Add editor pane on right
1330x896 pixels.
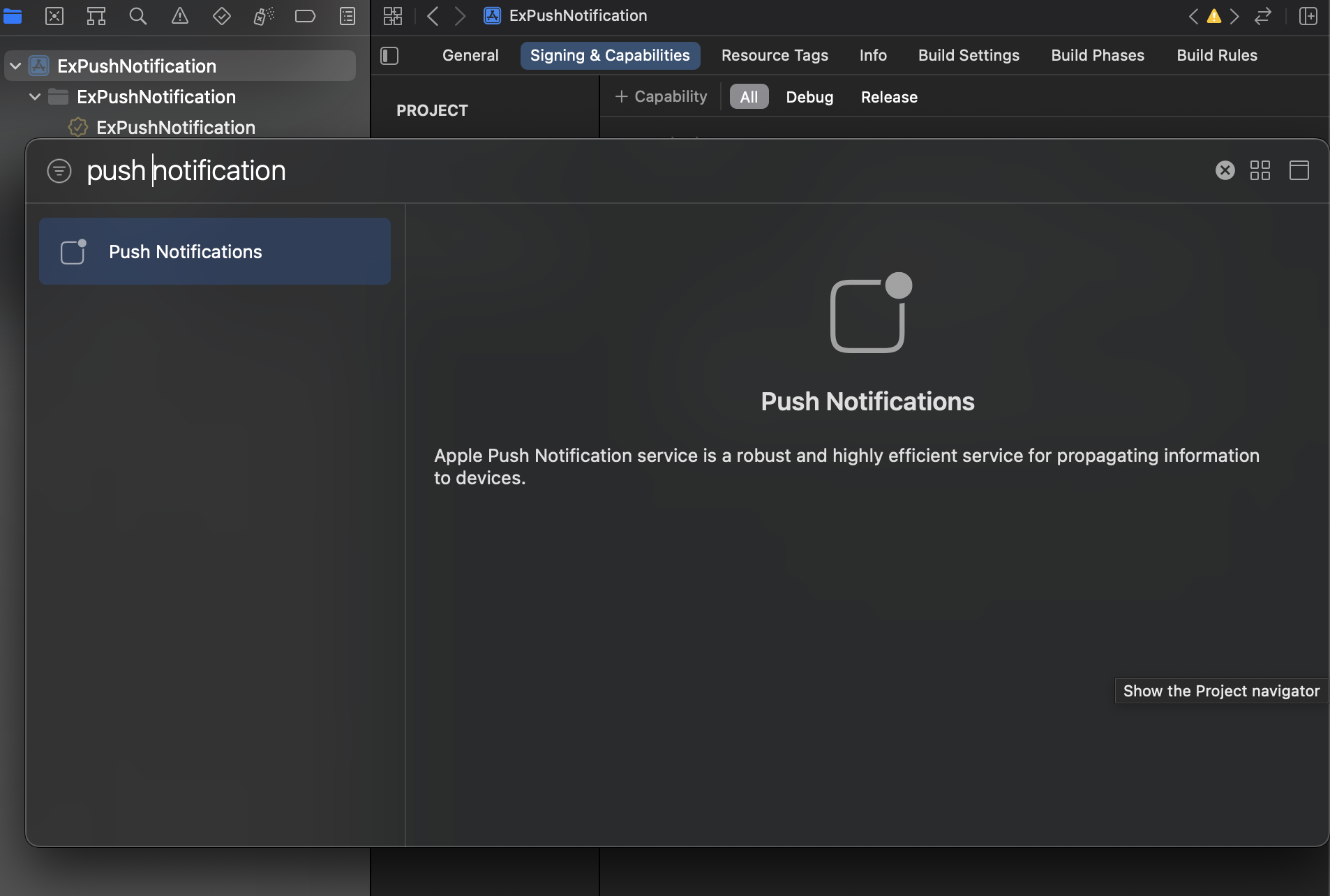1308,16
